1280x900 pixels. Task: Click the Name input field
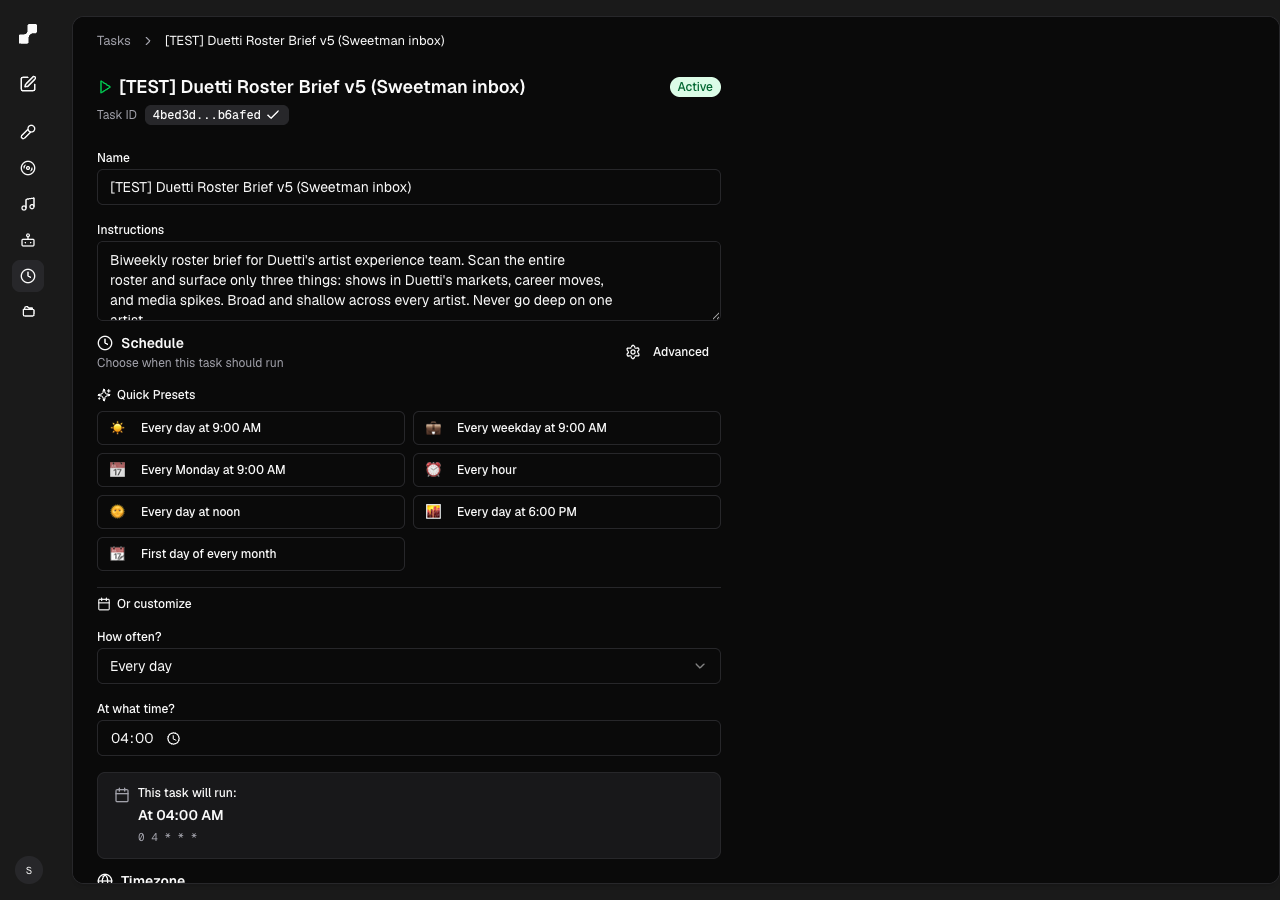click(x=409, y=187)
